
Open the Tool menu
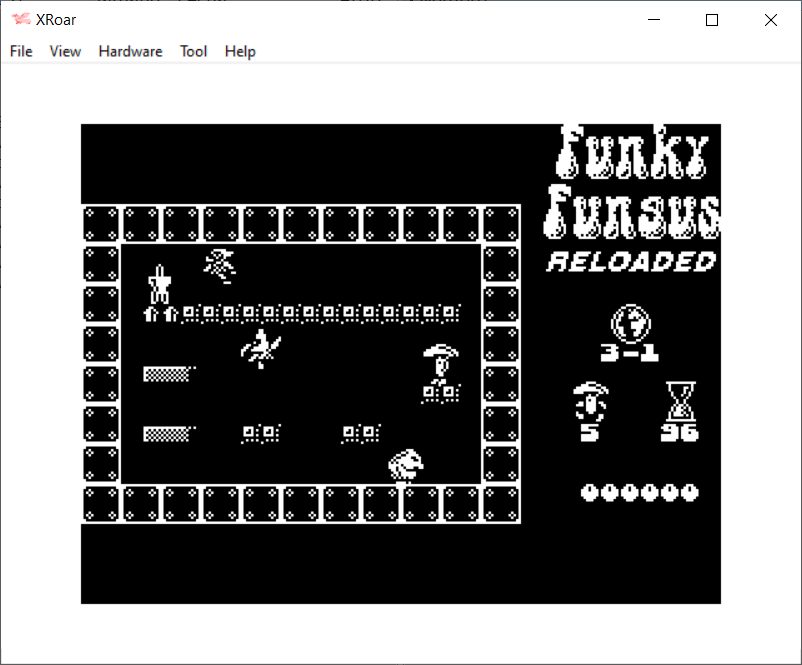(x=193, y=51)
